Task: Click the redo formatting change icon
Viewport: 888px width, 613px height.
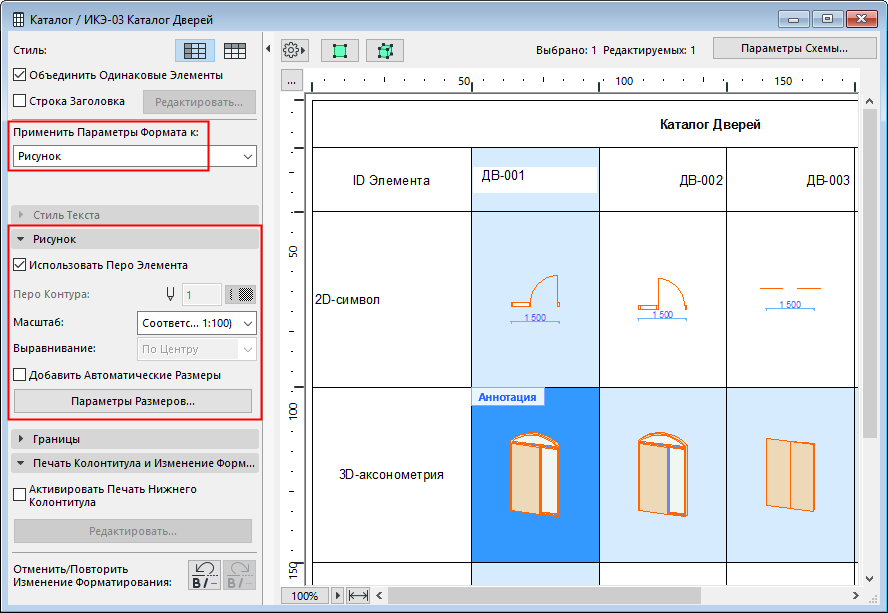Action: coord(240,575)
